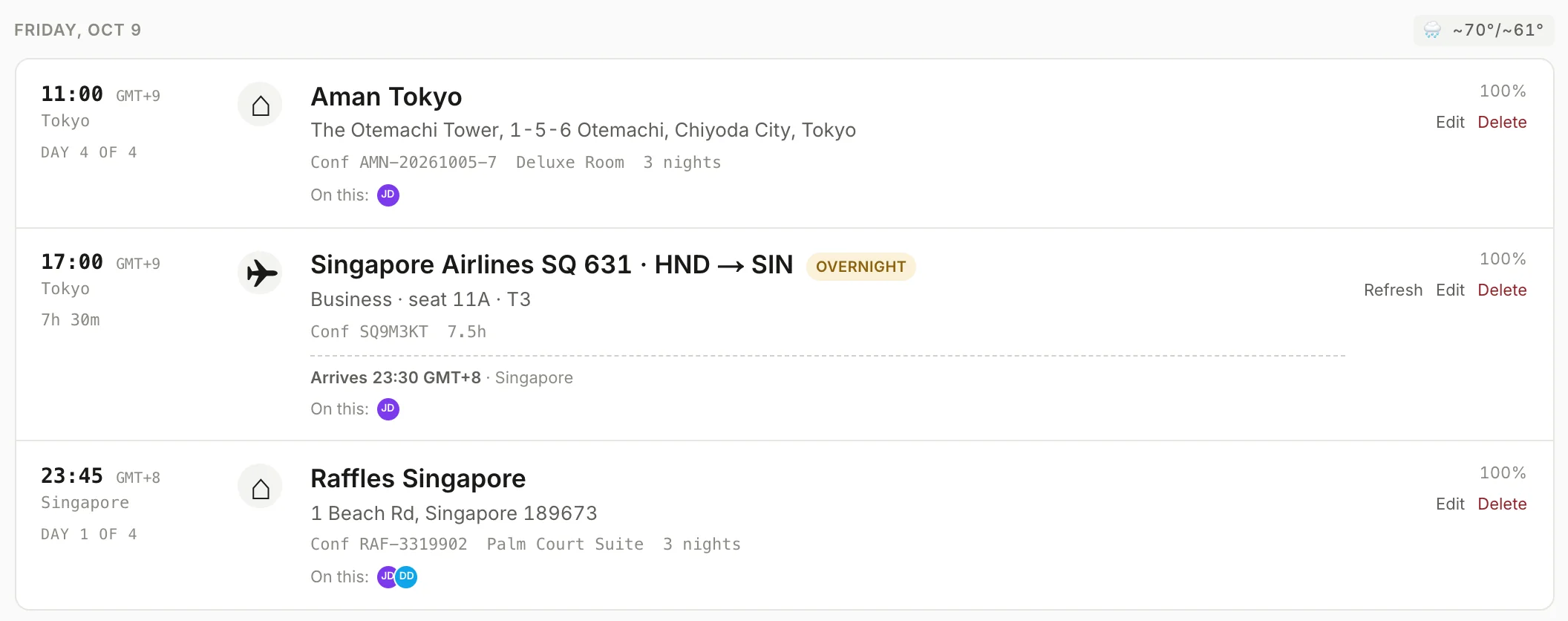Click the 17:00 departure time
Screen dimensions: 1568x621
[72, 262]
